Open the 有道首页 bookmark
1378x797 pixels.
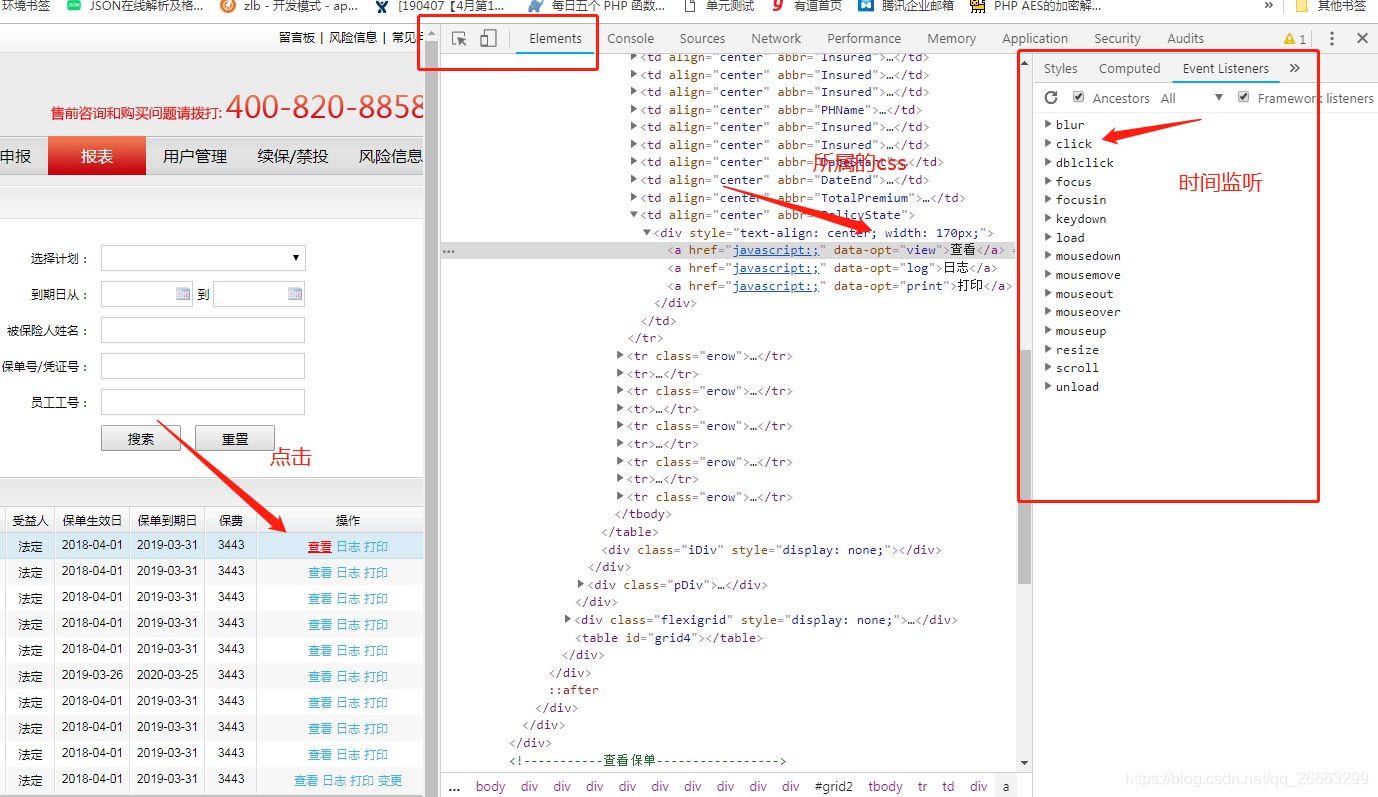coord(806,5)
